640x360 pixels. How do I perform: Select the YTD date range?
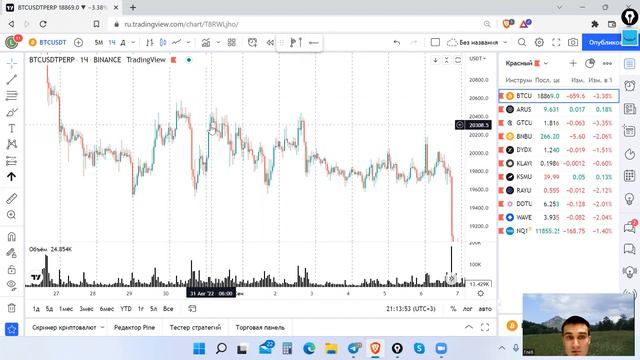click(x=126, y=309)
